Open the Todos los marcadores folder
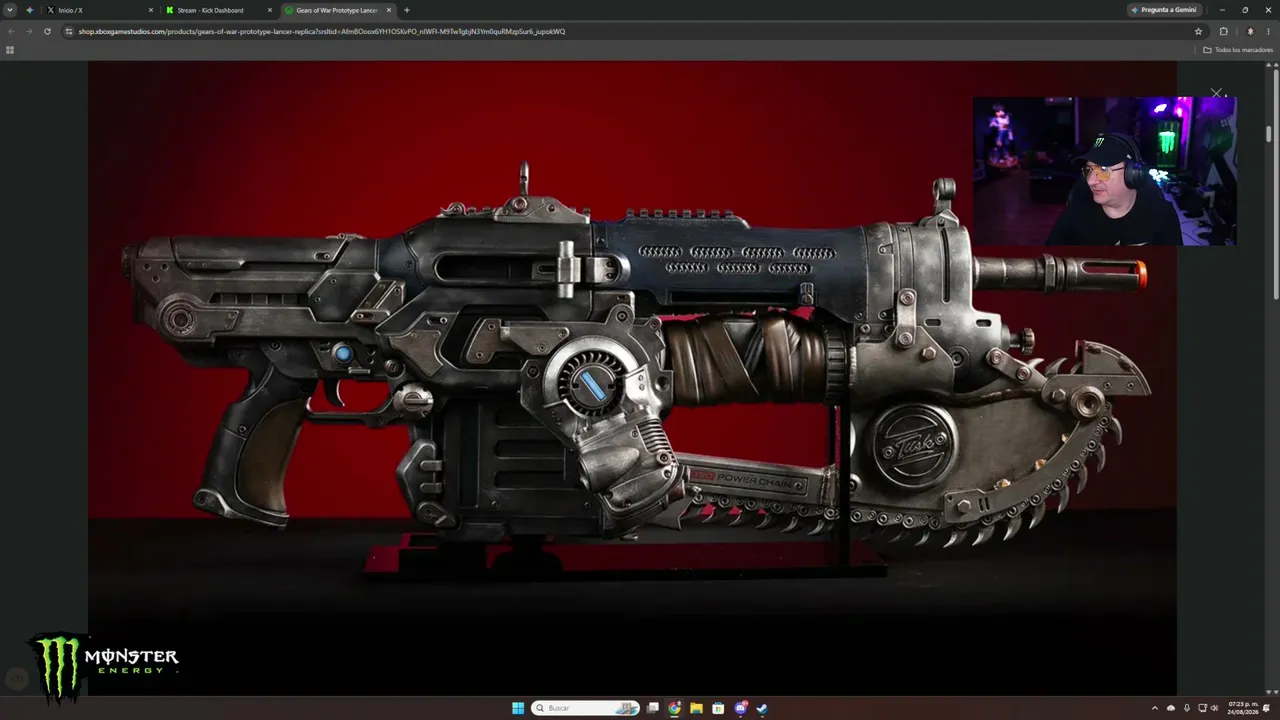 tap(1238, 50)
